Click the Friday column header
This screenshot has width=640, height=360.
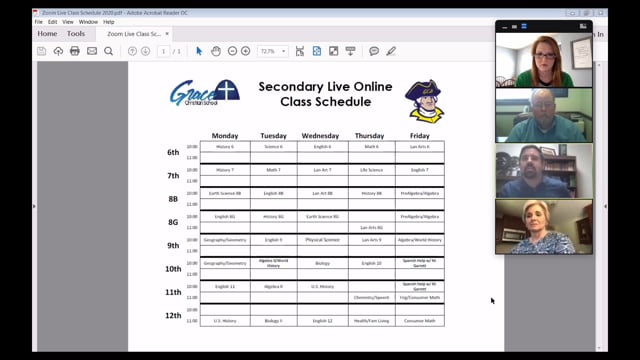[420, 136]
